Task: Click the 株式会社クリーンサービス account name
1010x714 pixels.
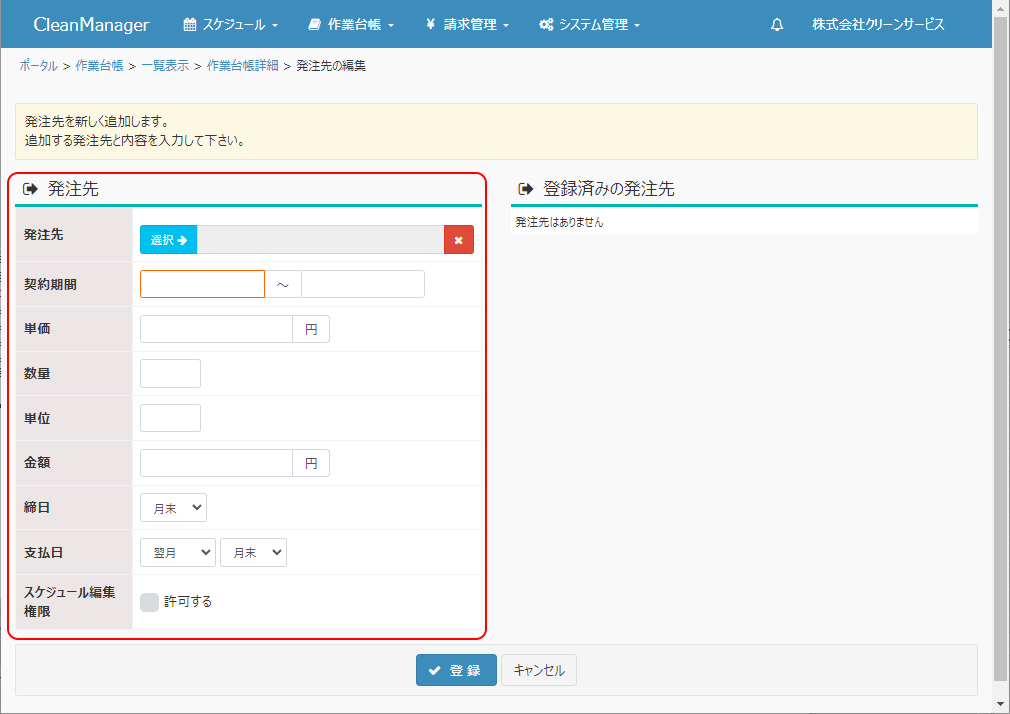Action: (877, 25)
